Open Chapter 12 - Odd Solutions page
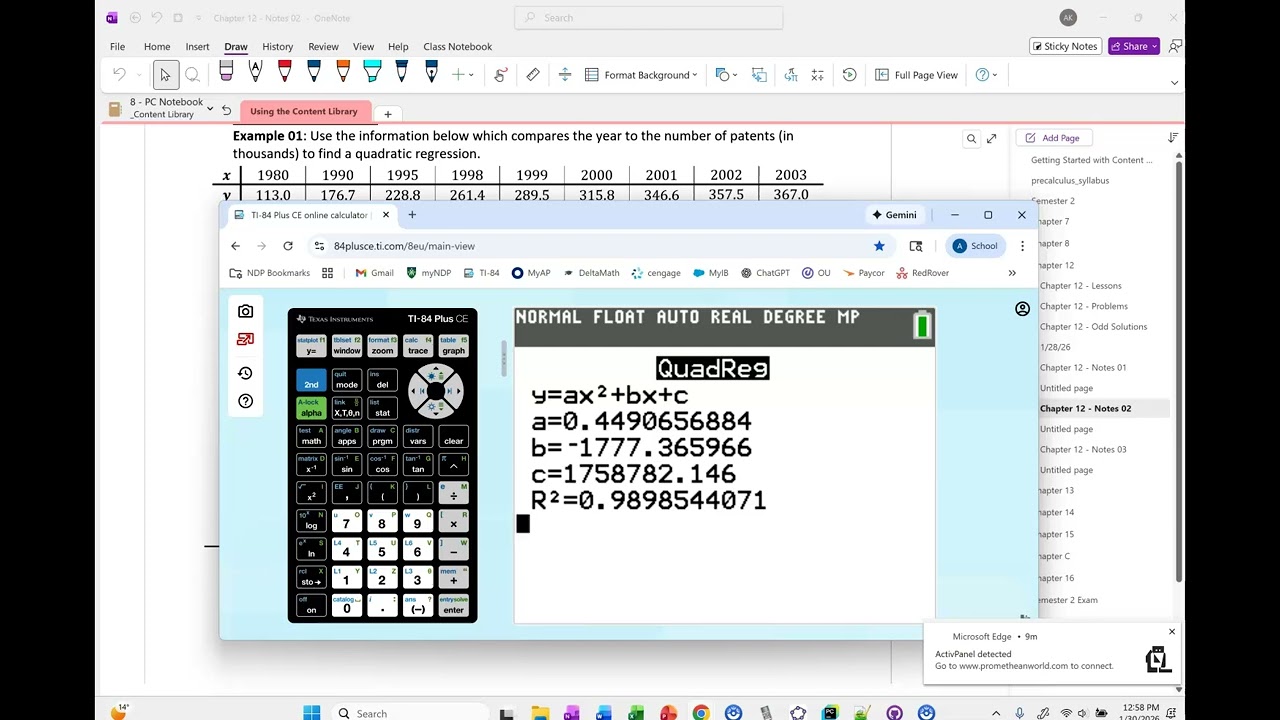The width and height of the screenshot is (1280, 720). [x=1093, y=327]
